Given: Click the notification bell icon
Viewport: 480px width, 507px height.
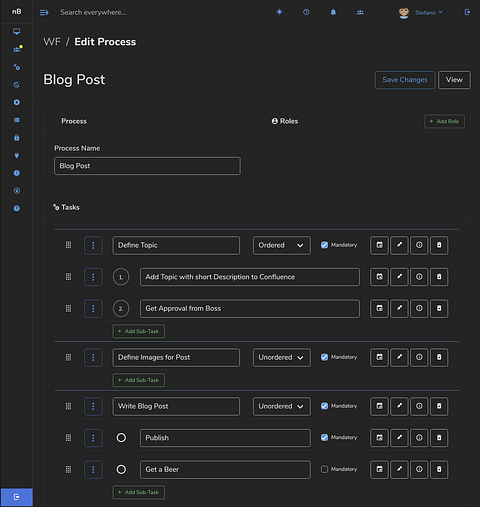Looking at the screenshot, I should tap(333, 12).
